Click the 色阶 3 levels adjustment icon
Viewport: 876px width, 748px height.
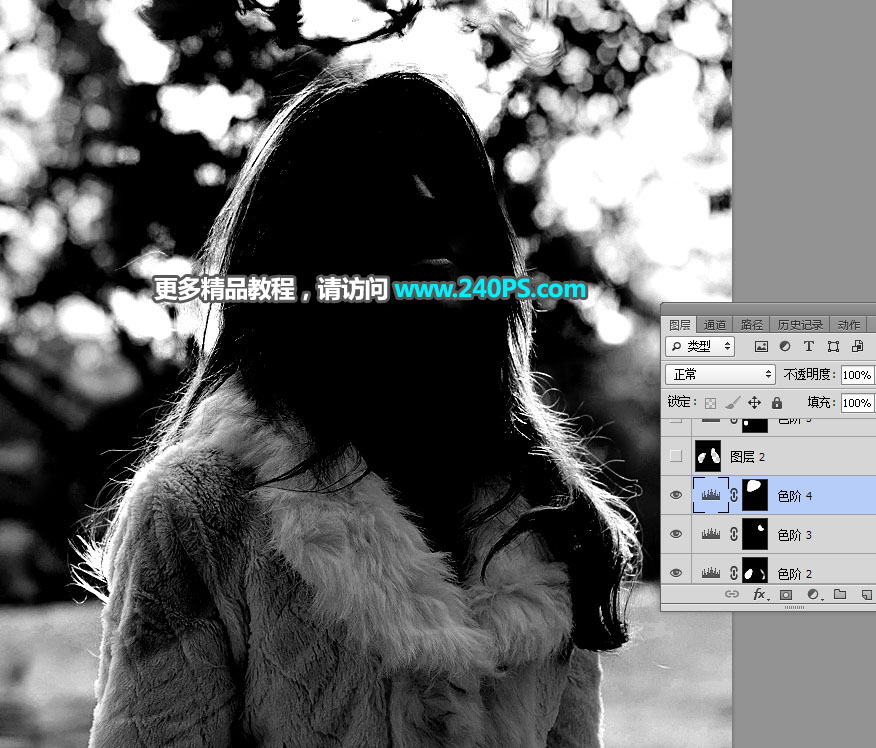tap(711, 534)
